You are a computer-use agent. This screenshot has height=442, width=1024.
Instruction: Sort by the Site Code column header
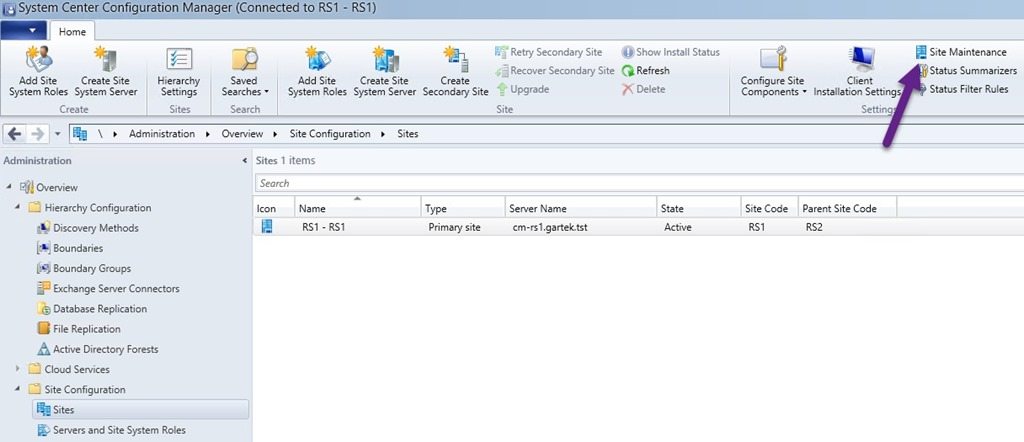coord(769,208)
